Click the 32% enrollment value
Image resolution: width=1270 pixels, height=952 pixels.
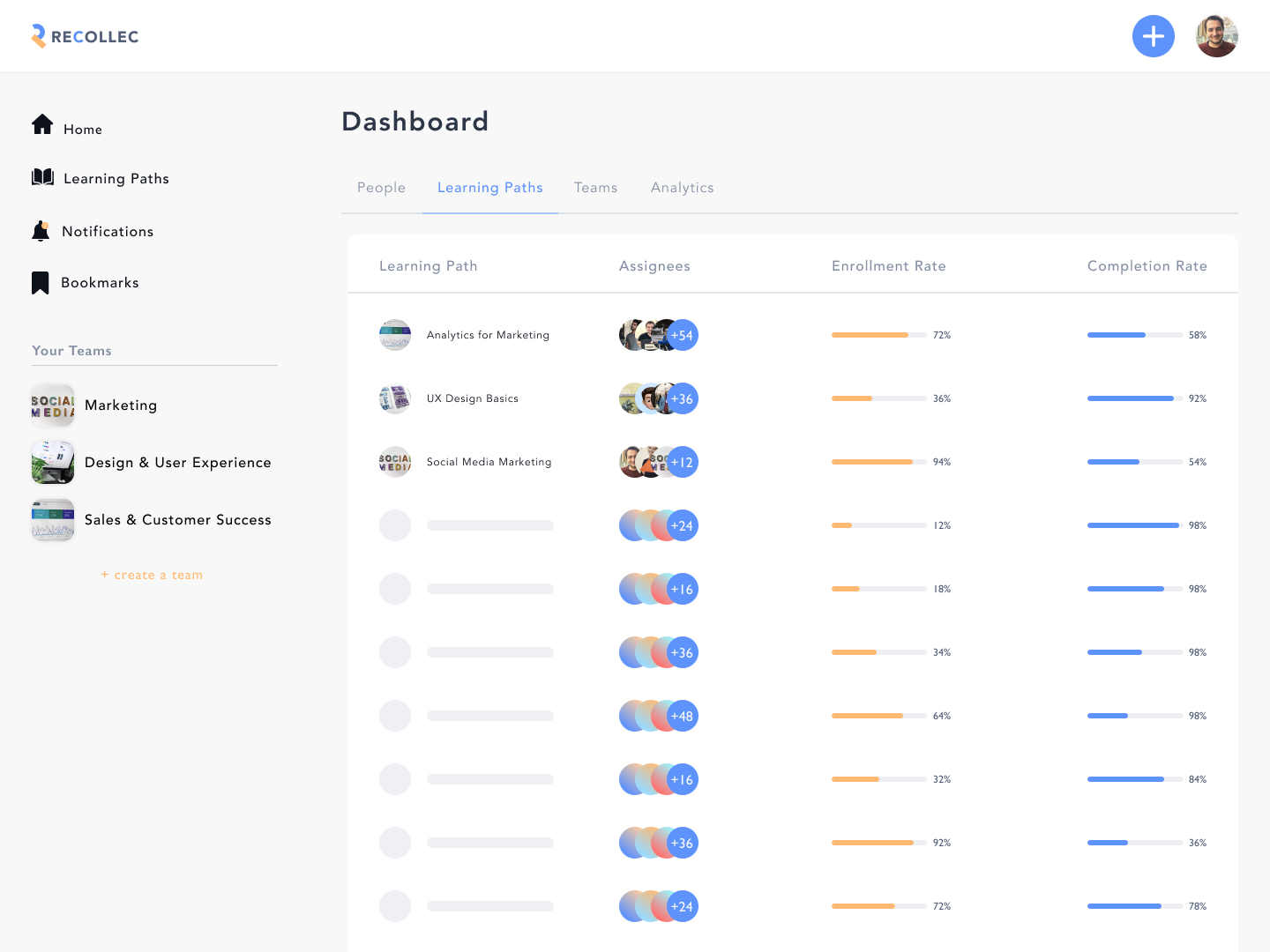[x=942, y=779]
